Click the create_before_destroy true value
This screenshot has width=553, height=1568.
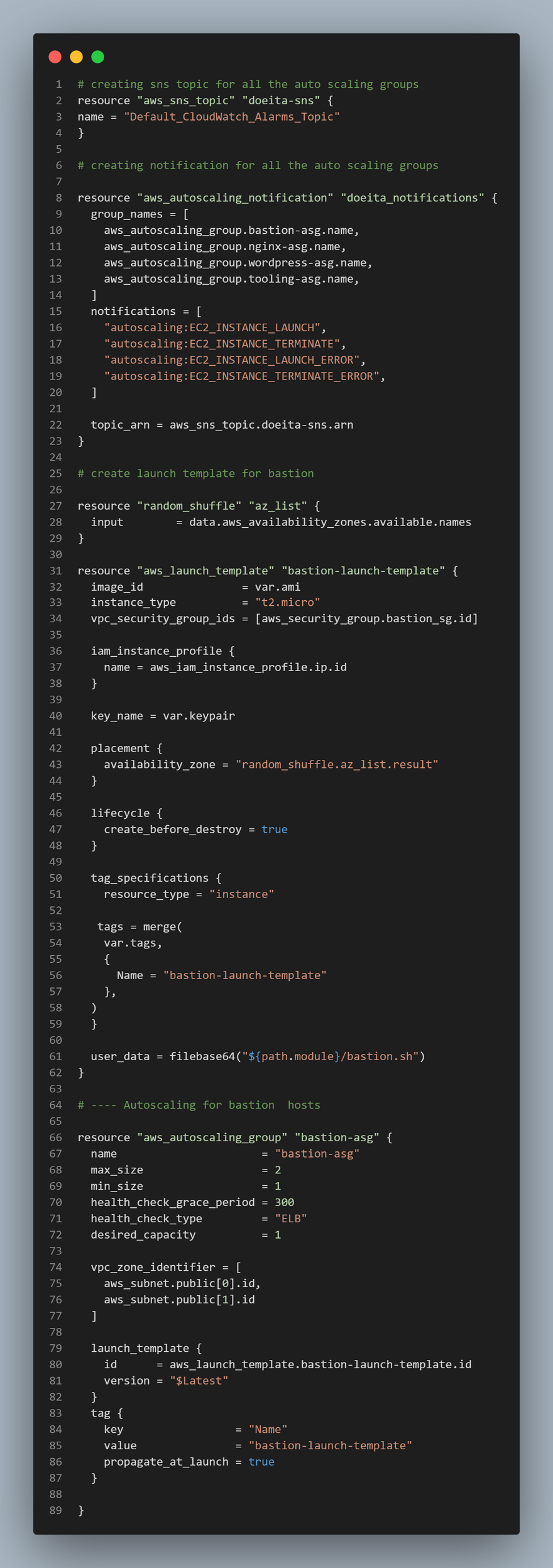(275, 830)
